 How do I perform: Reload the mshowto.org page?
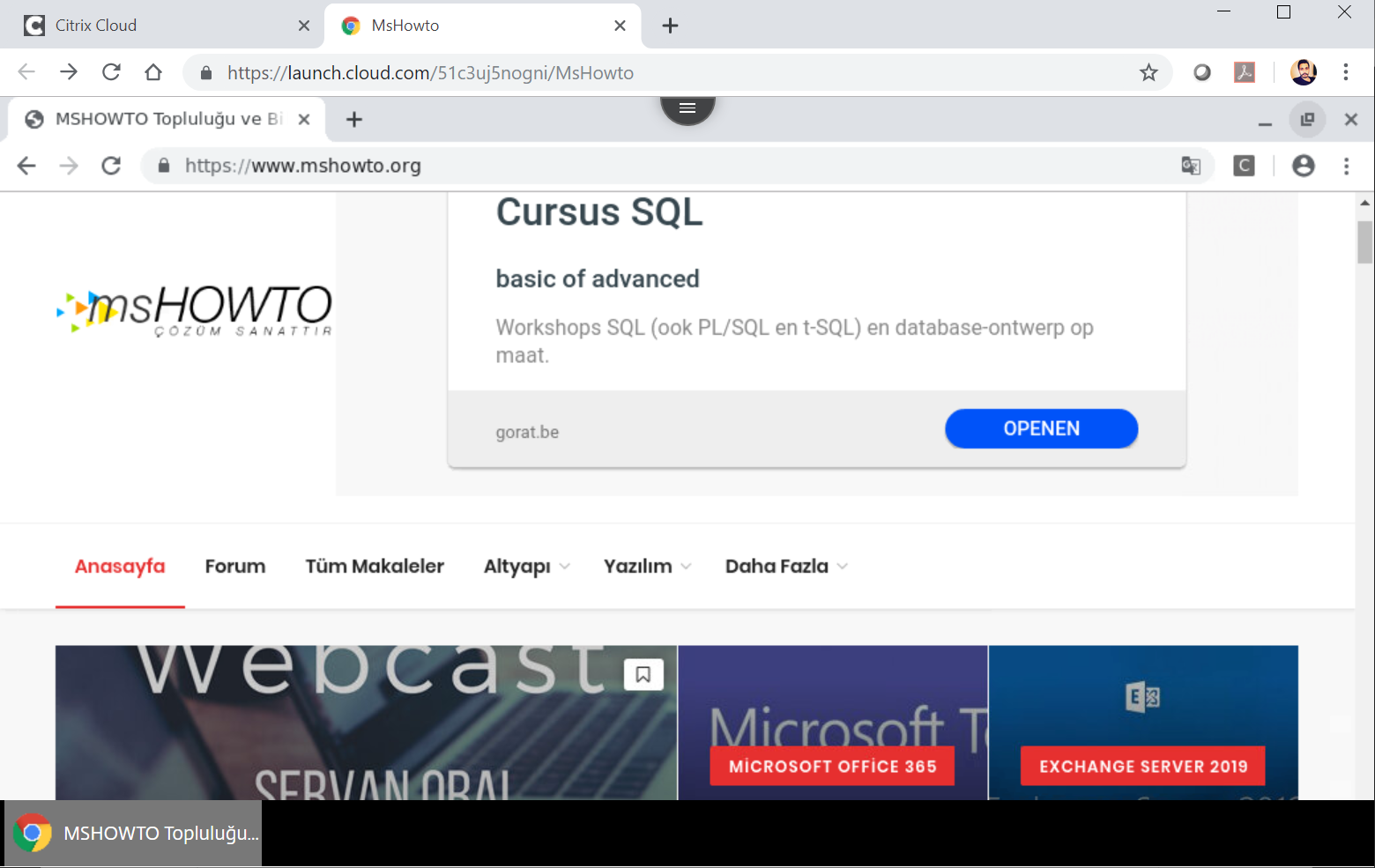pyautogui.click(x=111, y=166)
